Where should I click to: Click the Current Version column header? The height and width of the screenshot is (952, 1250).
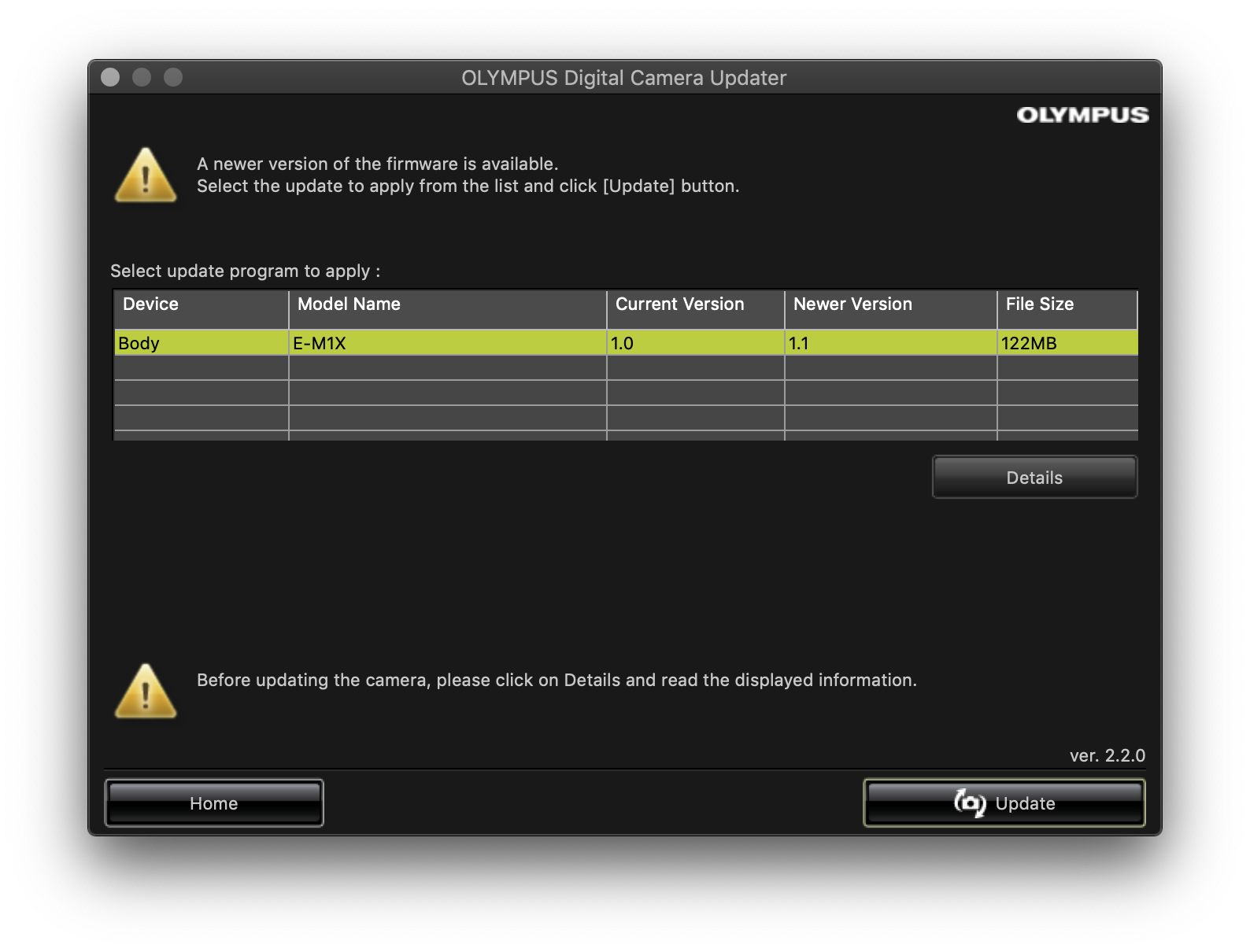[x=696, y=309]
